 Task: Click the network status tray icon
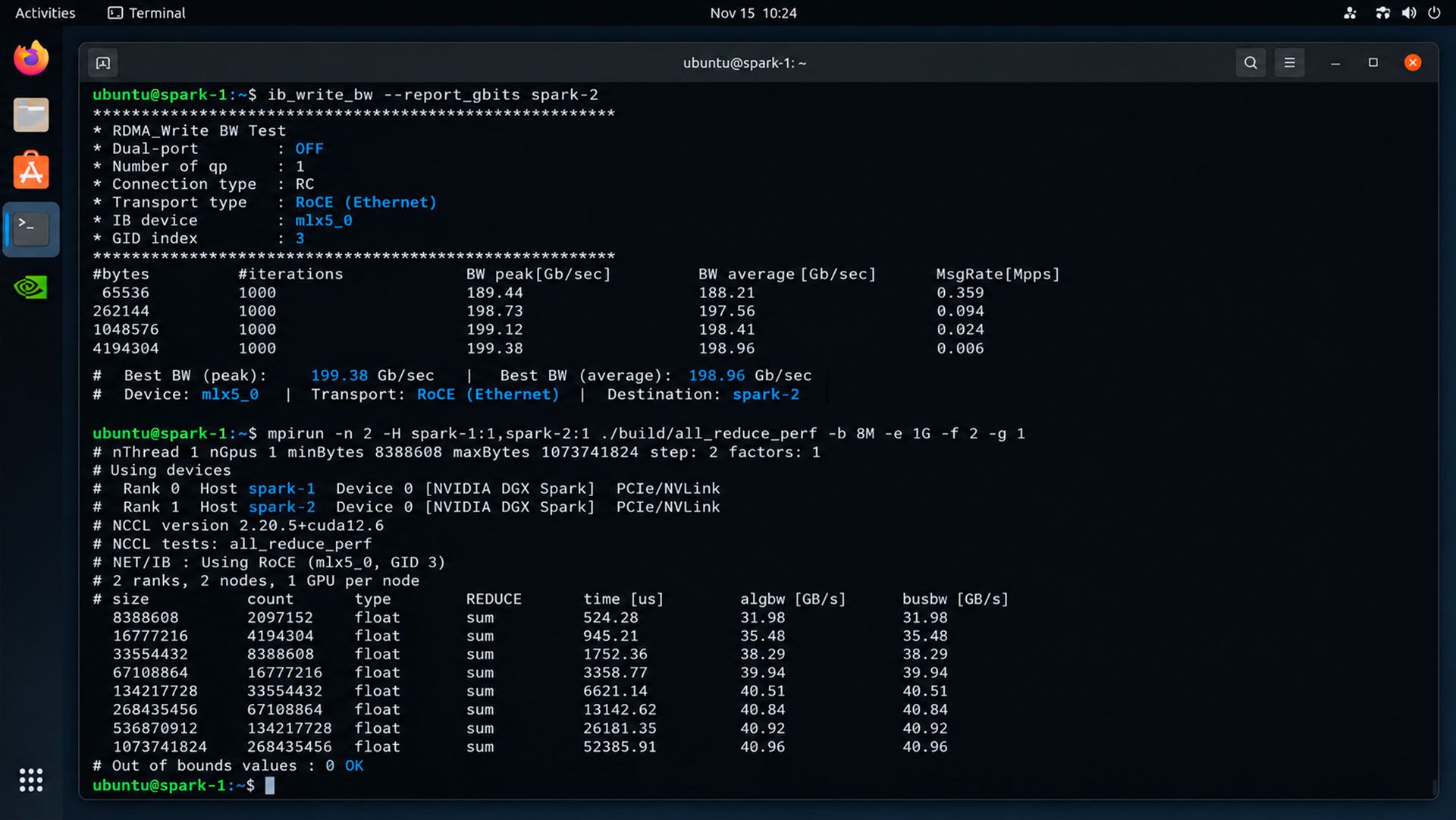[x=1382, y=13]
